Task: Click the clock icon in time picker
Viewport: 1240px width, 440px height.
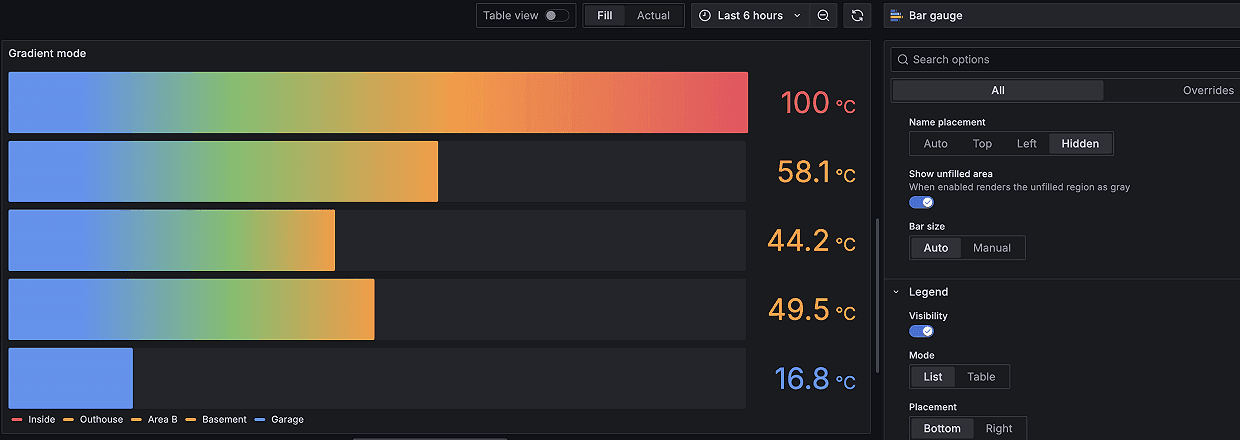Action: pyautogui.click(x=705, y=16)
